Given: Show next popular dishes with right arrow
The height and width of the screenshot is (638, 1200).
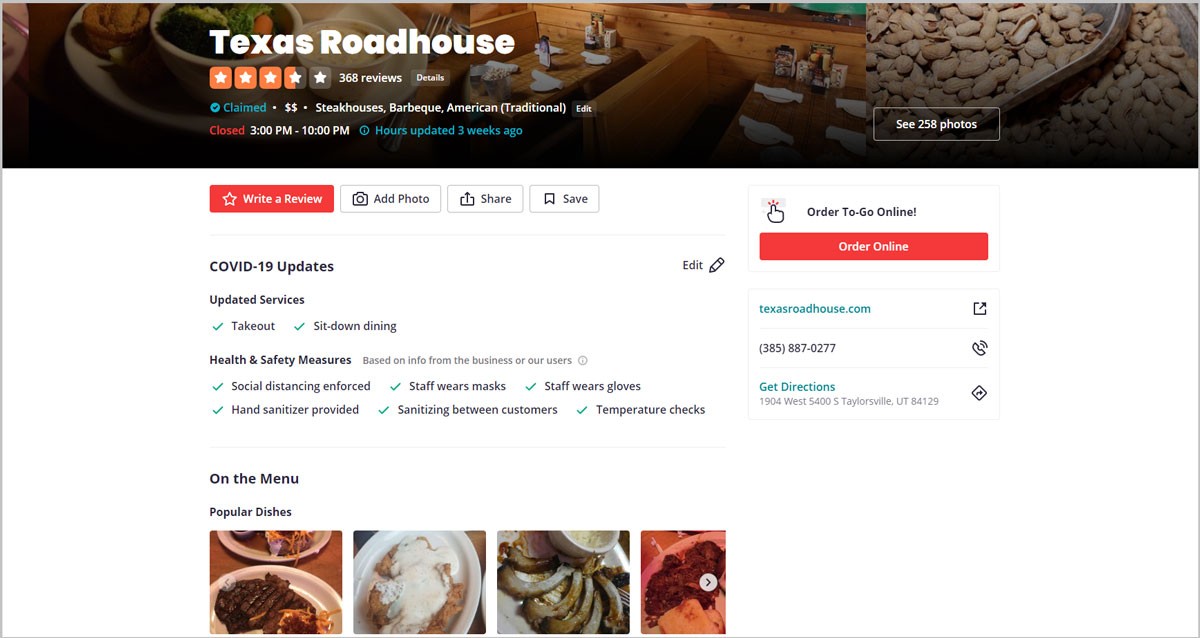Looking at the screenshot, I should coord(708,582).
